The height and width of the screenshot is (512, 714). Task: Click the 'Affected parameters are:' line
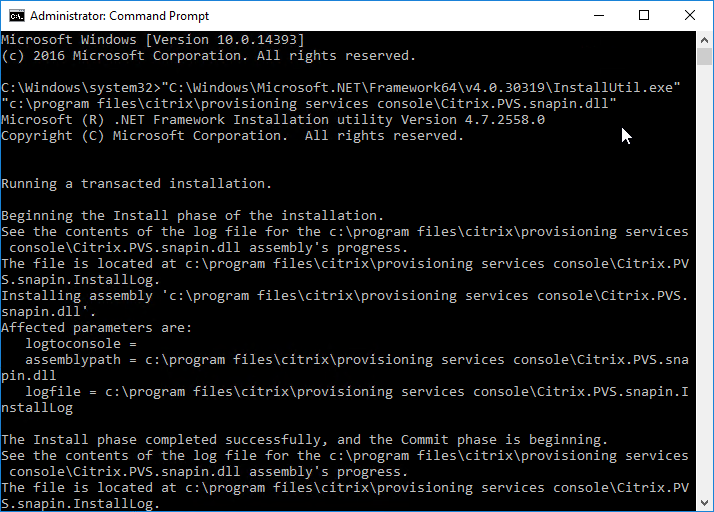(97, 328)
